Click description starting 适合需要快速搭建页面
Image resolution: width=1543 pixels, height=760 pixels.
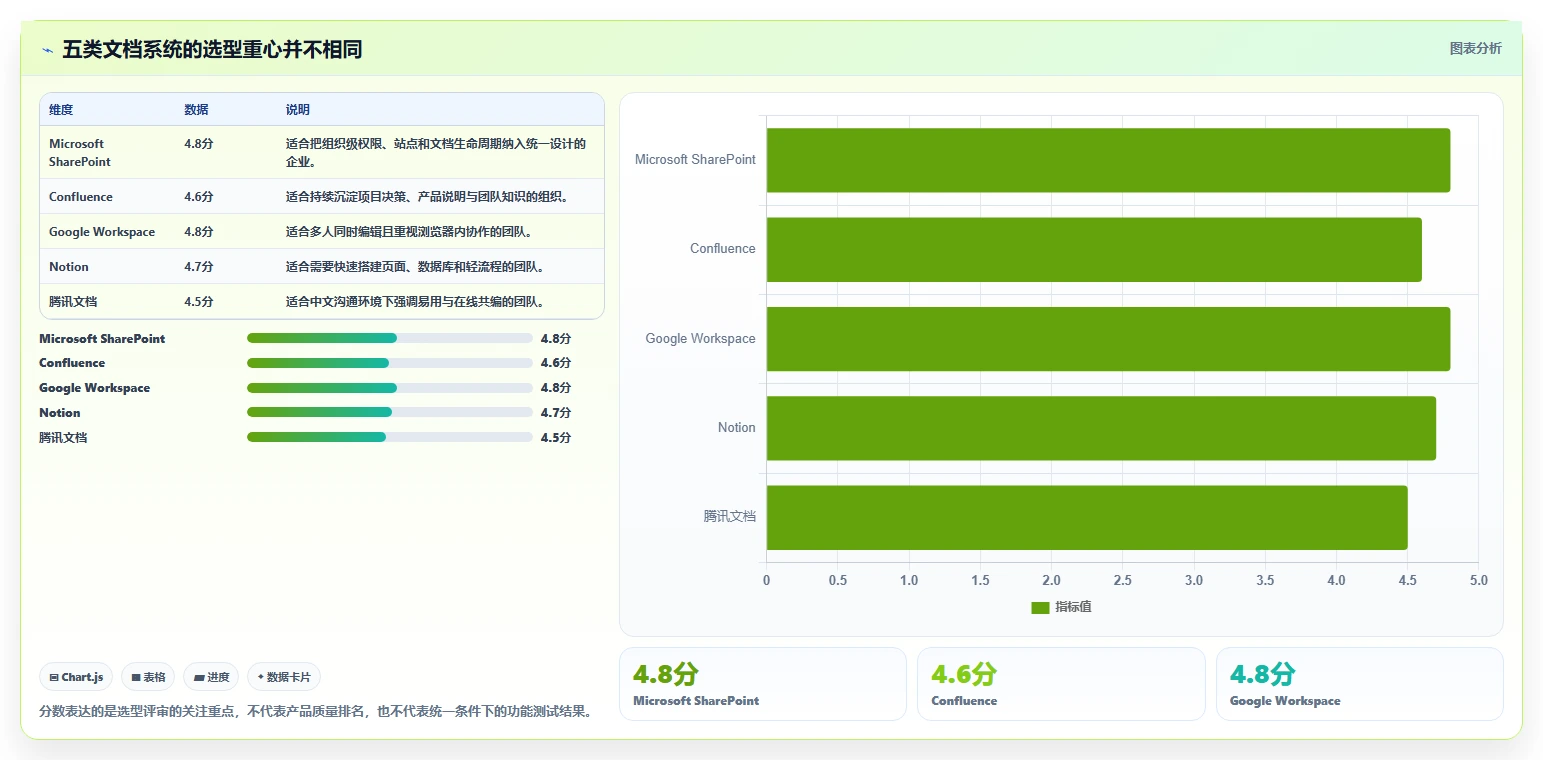point(415,267)
